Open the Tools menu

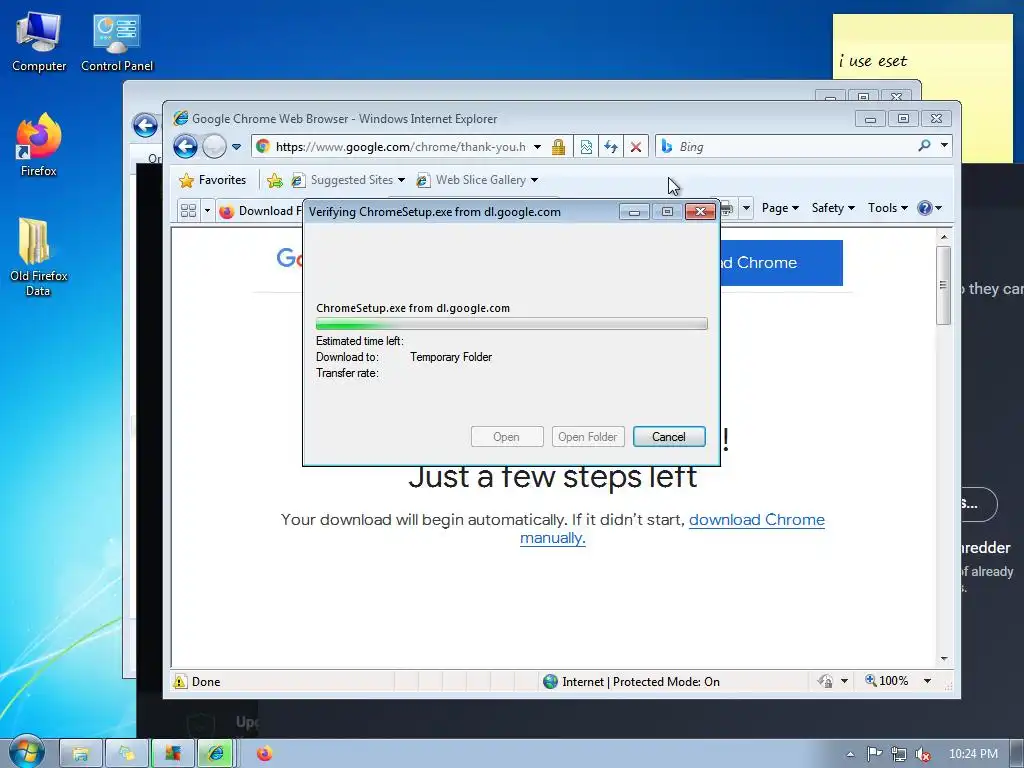point(888,208)
